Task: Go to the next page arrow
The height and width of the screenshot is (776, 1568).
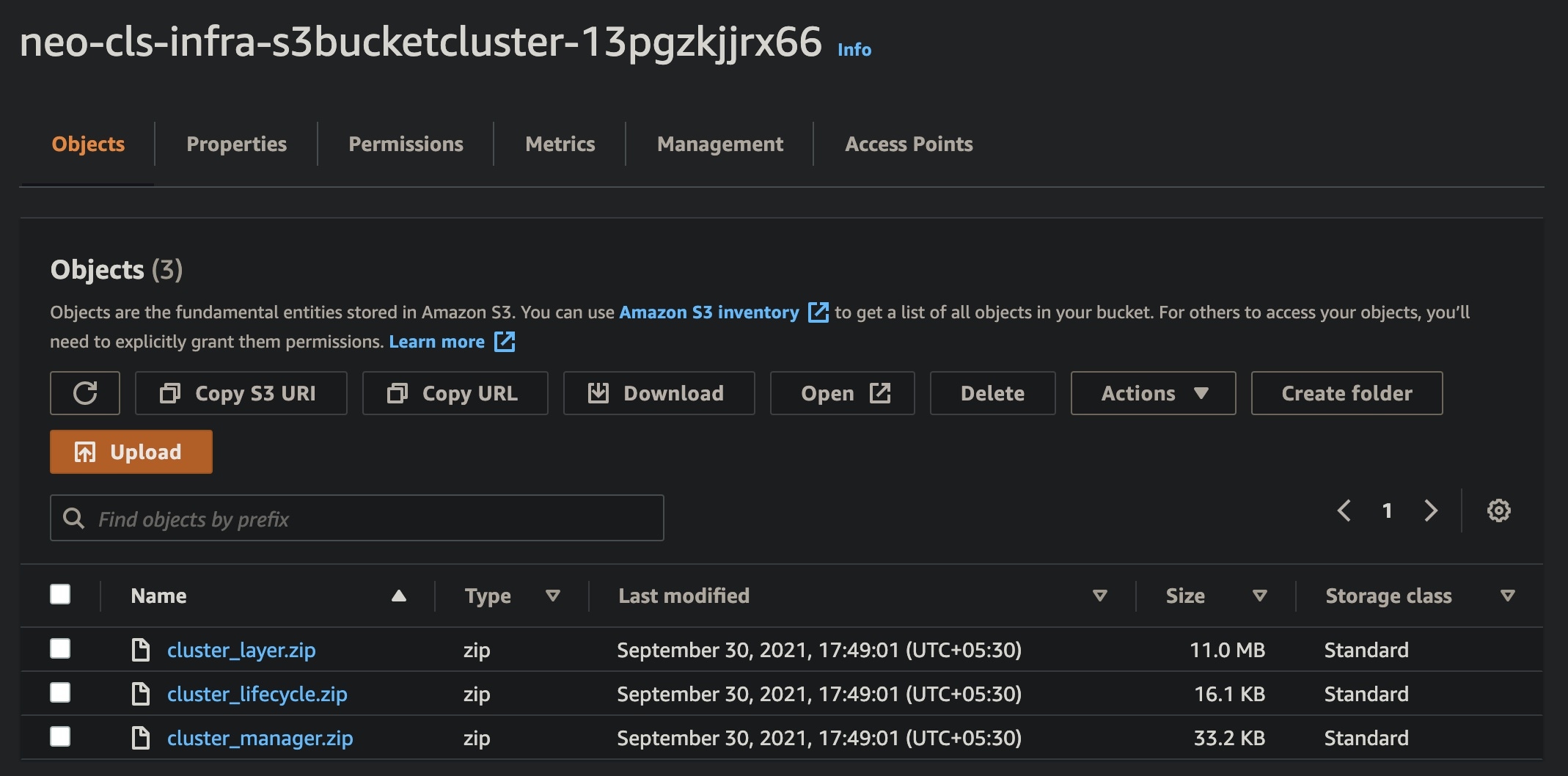Action: point(1430,510)
